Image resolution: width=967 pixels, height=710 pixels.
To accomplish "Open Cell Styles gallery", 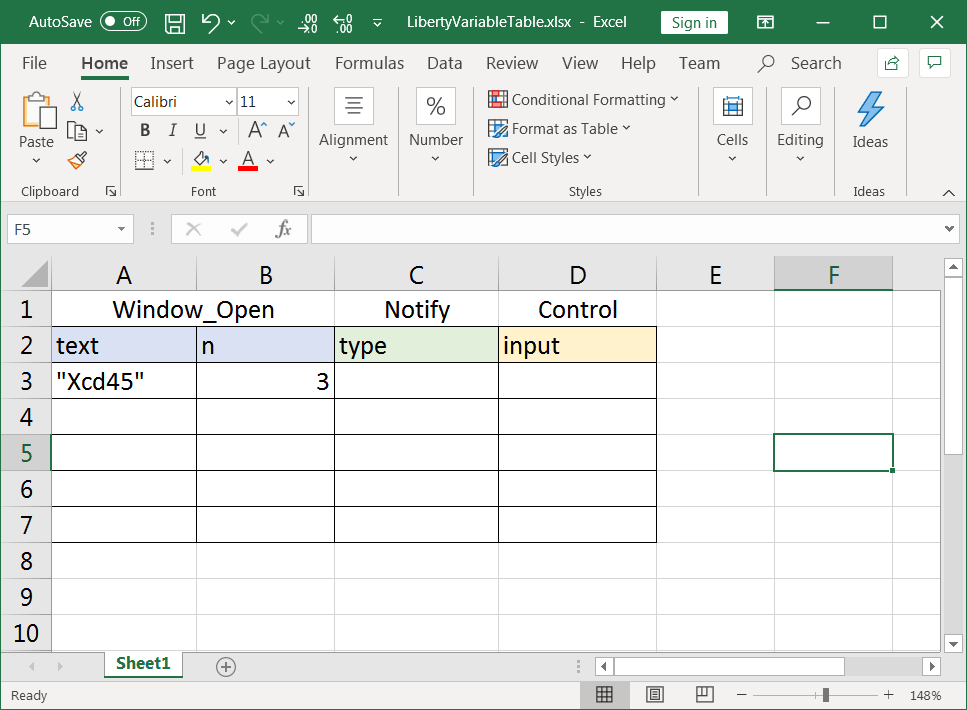I will (540, 157).
